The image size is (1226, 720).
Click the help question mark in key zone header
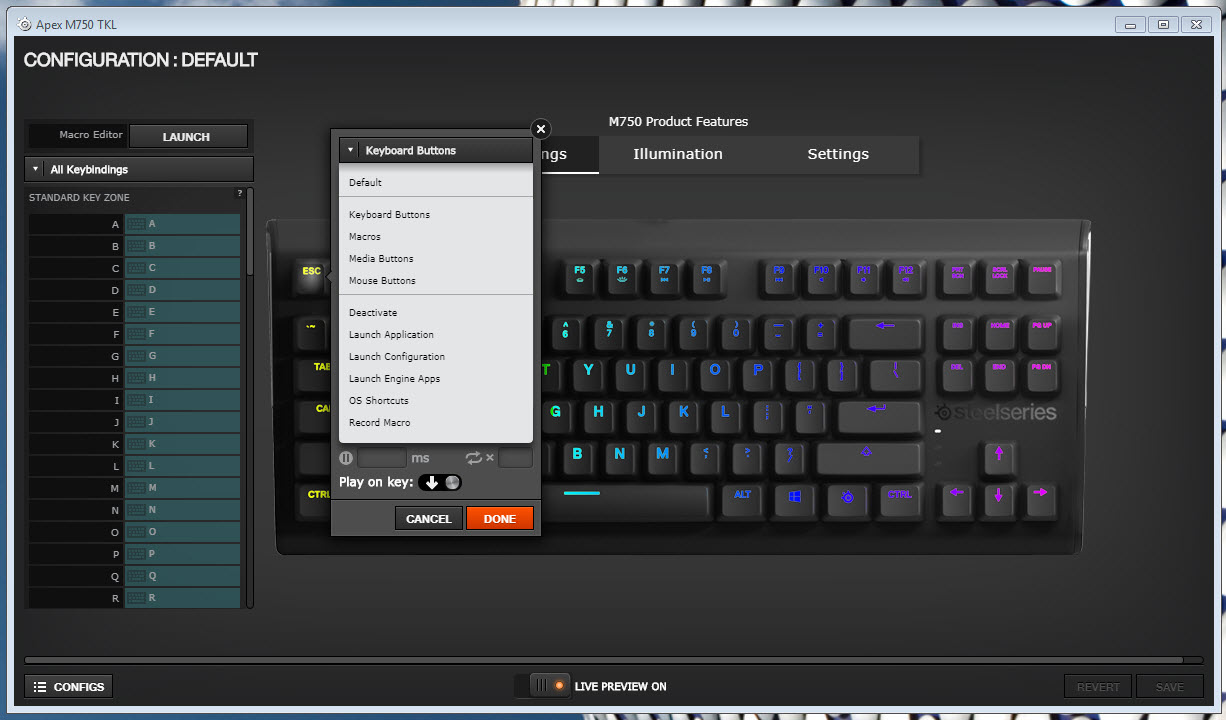(x=239, y=193)
